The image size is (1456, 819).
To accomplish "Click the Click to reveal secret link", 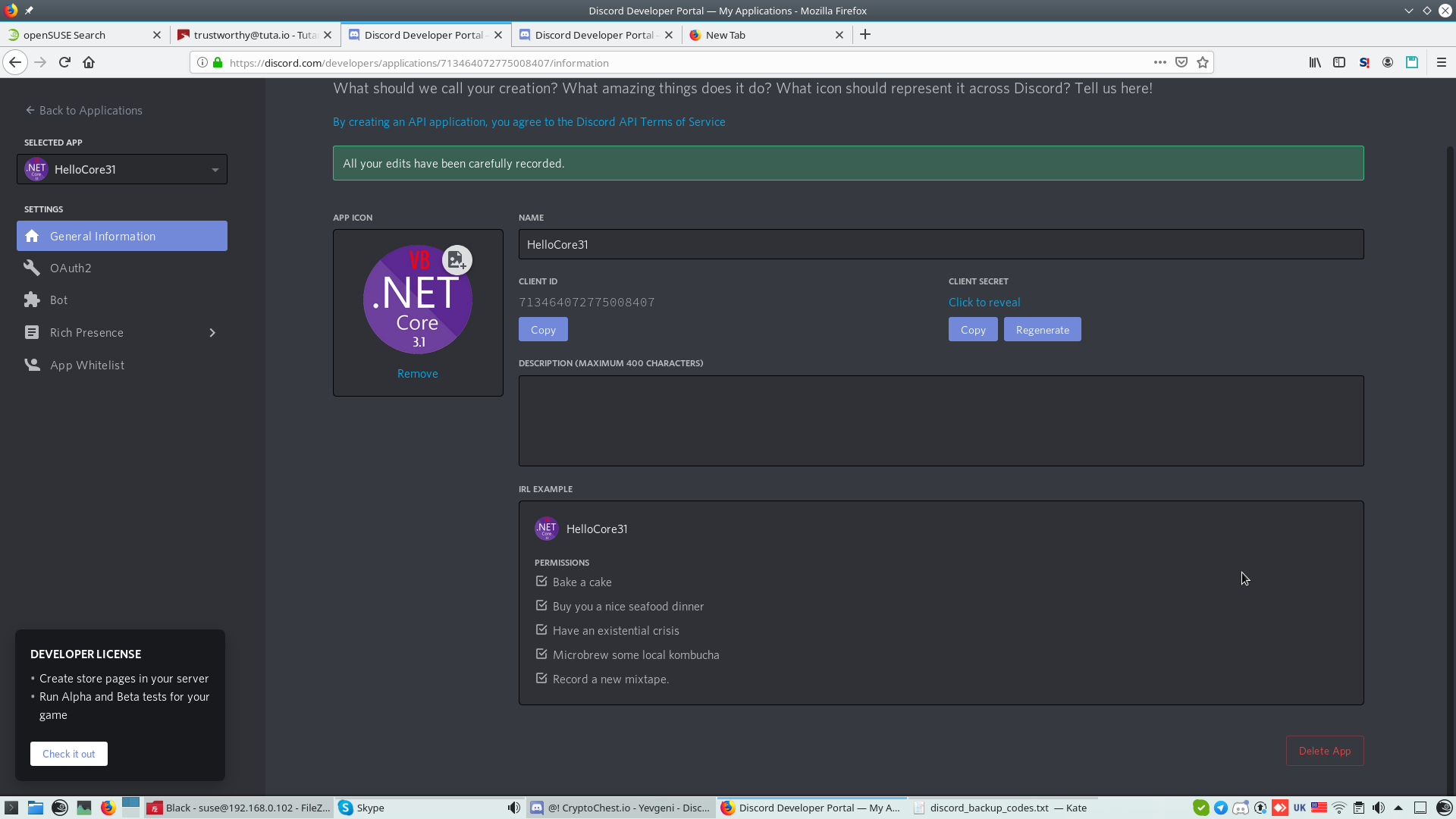I will coord(984,303).
